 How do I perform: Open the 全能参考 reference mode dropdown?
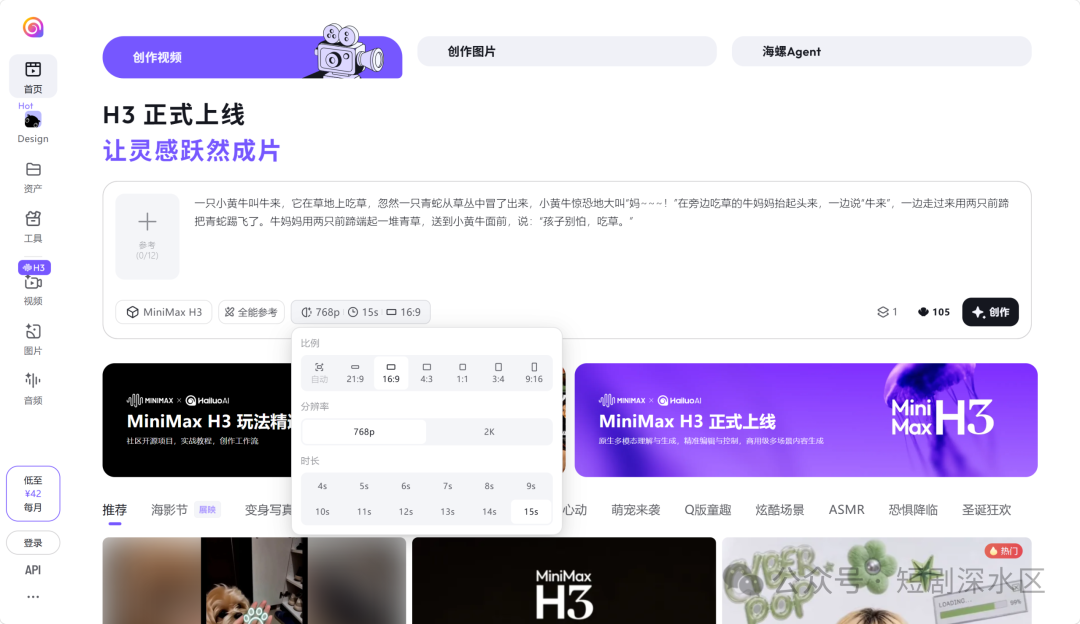251,312
